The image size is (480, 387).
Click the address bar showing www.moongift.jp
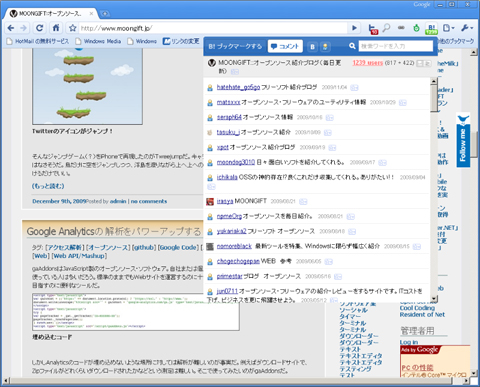(x=213, y=28)
